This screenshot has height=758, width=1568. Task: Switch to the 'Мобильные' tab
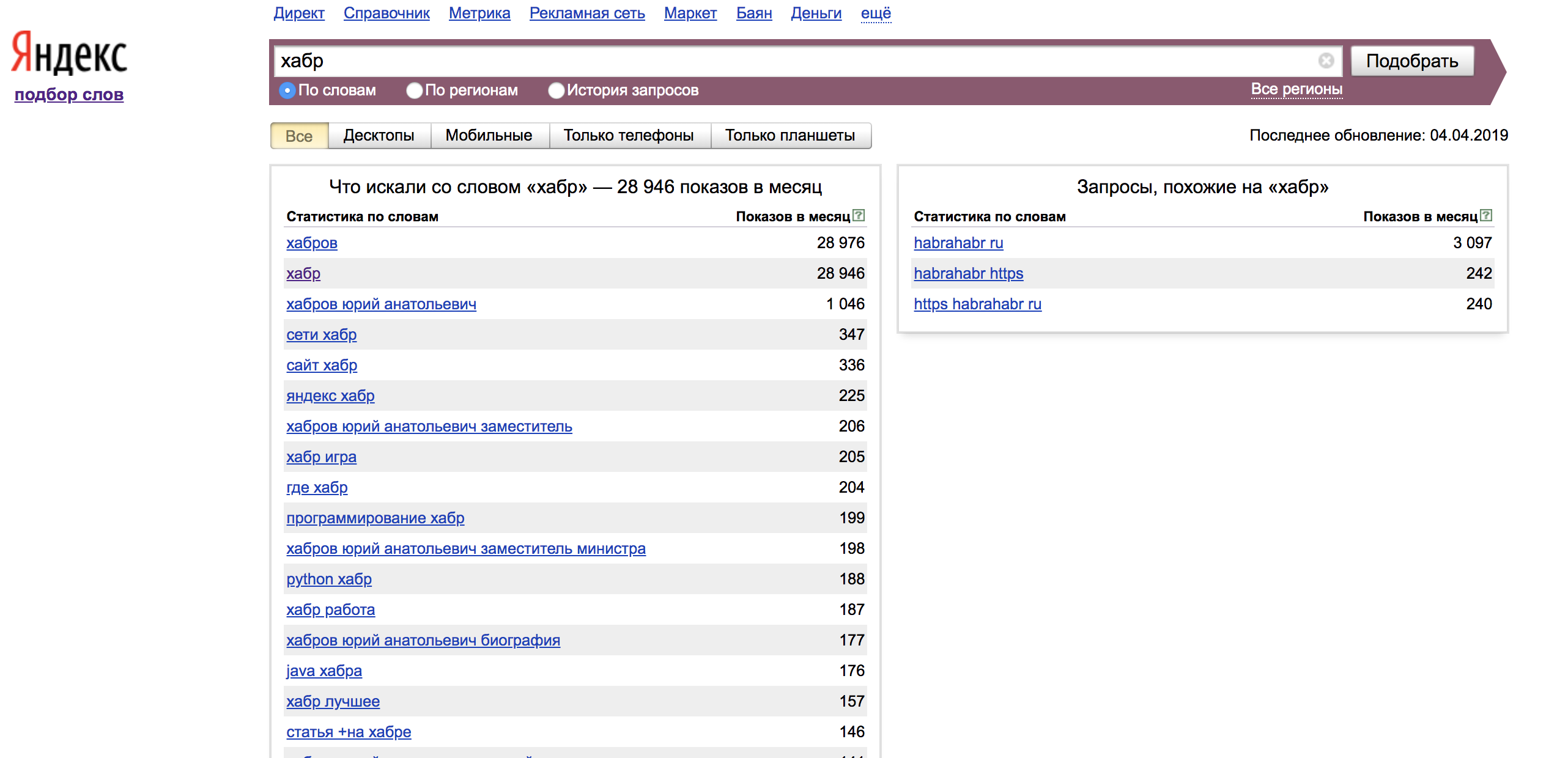tap(489, 136)
